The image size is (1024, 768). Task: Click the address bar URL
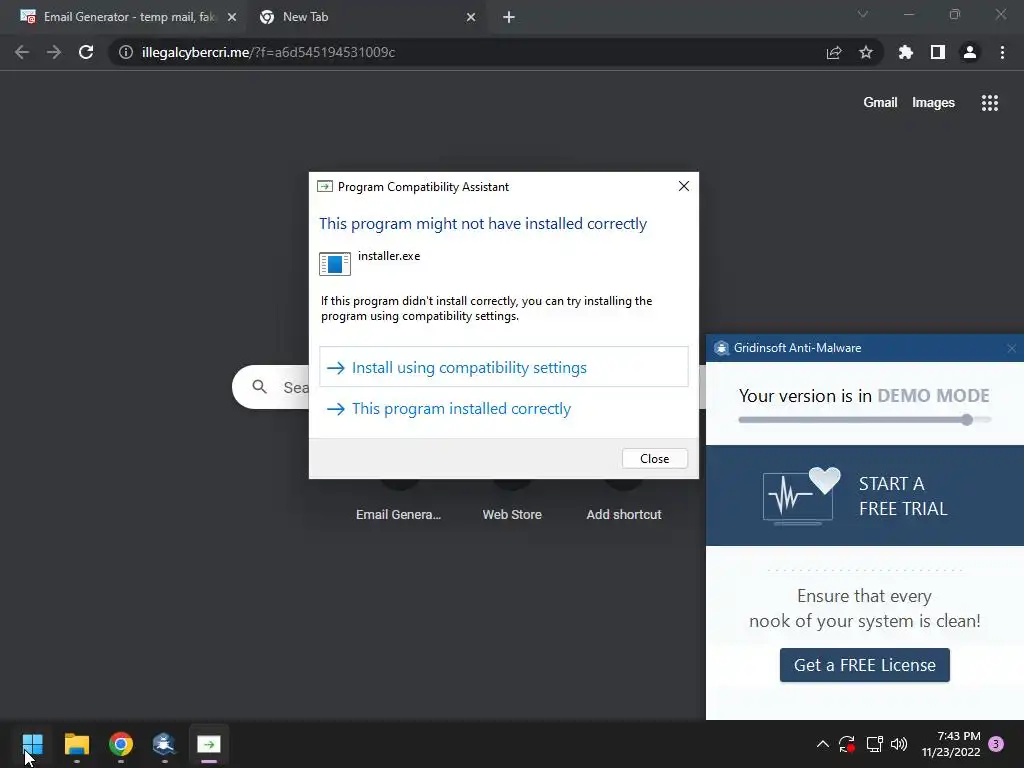[x=268, y=52]
